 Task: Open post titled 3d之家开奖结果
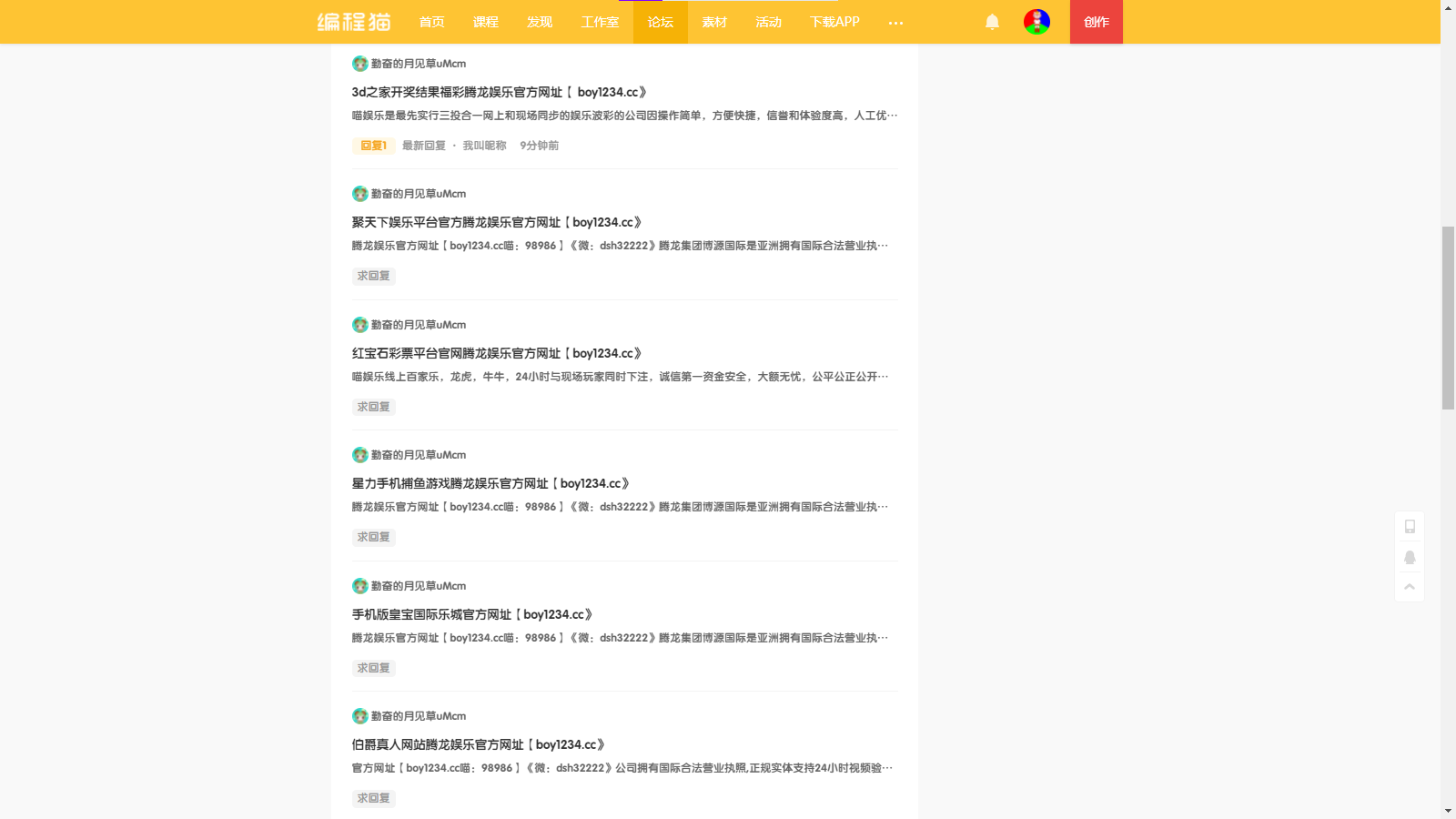(x=500, y=92)
